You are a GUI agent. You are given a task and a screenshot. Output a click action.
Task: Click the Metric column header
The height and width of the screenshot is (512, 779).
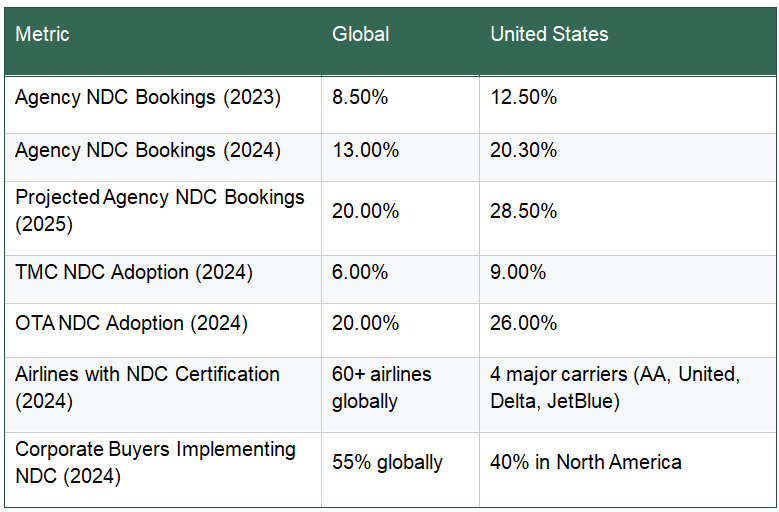click(x=43, y=34)
